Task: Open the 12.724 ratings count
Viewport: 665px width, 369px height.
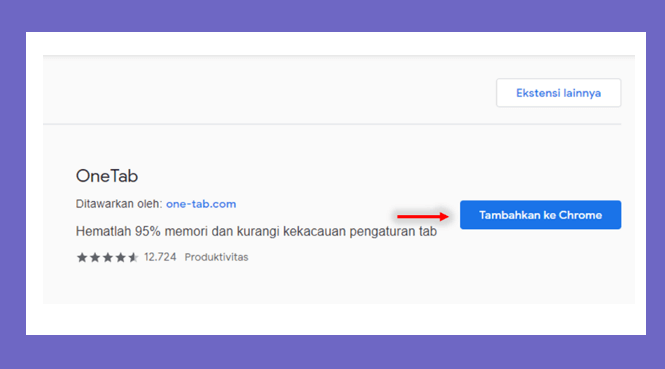Action: (x=160, y=257)
